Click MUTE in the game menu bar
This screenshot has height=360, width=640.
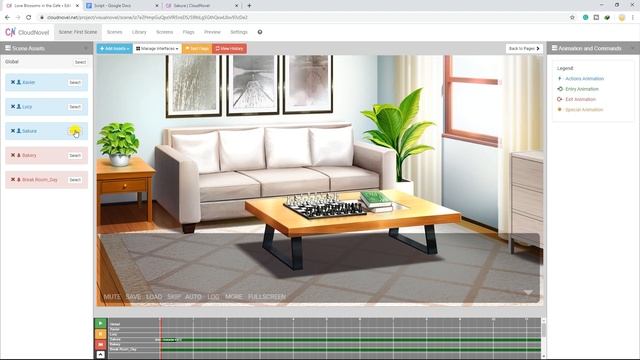click(112, 297)
